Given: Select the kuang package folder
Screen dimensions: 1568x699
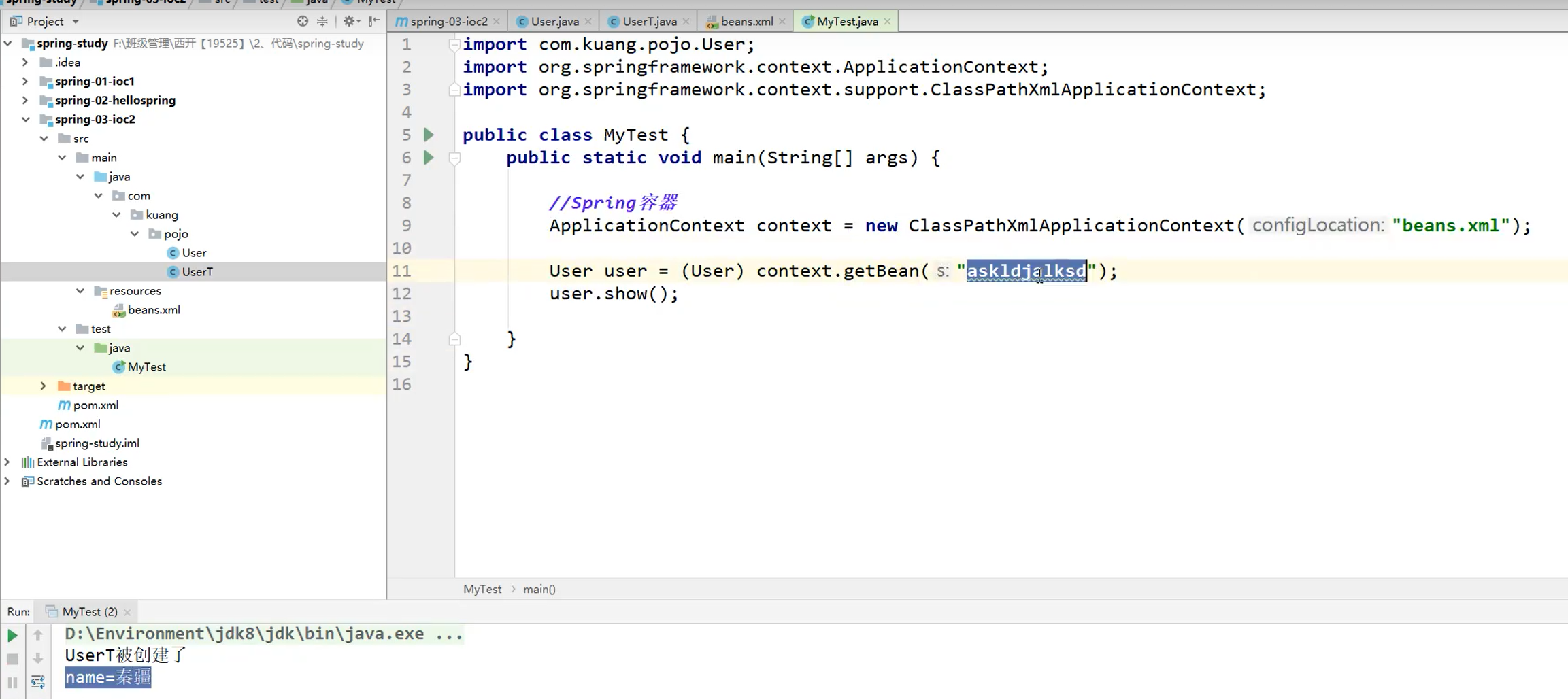Looking at the screenshot, I should coord(162,214).
